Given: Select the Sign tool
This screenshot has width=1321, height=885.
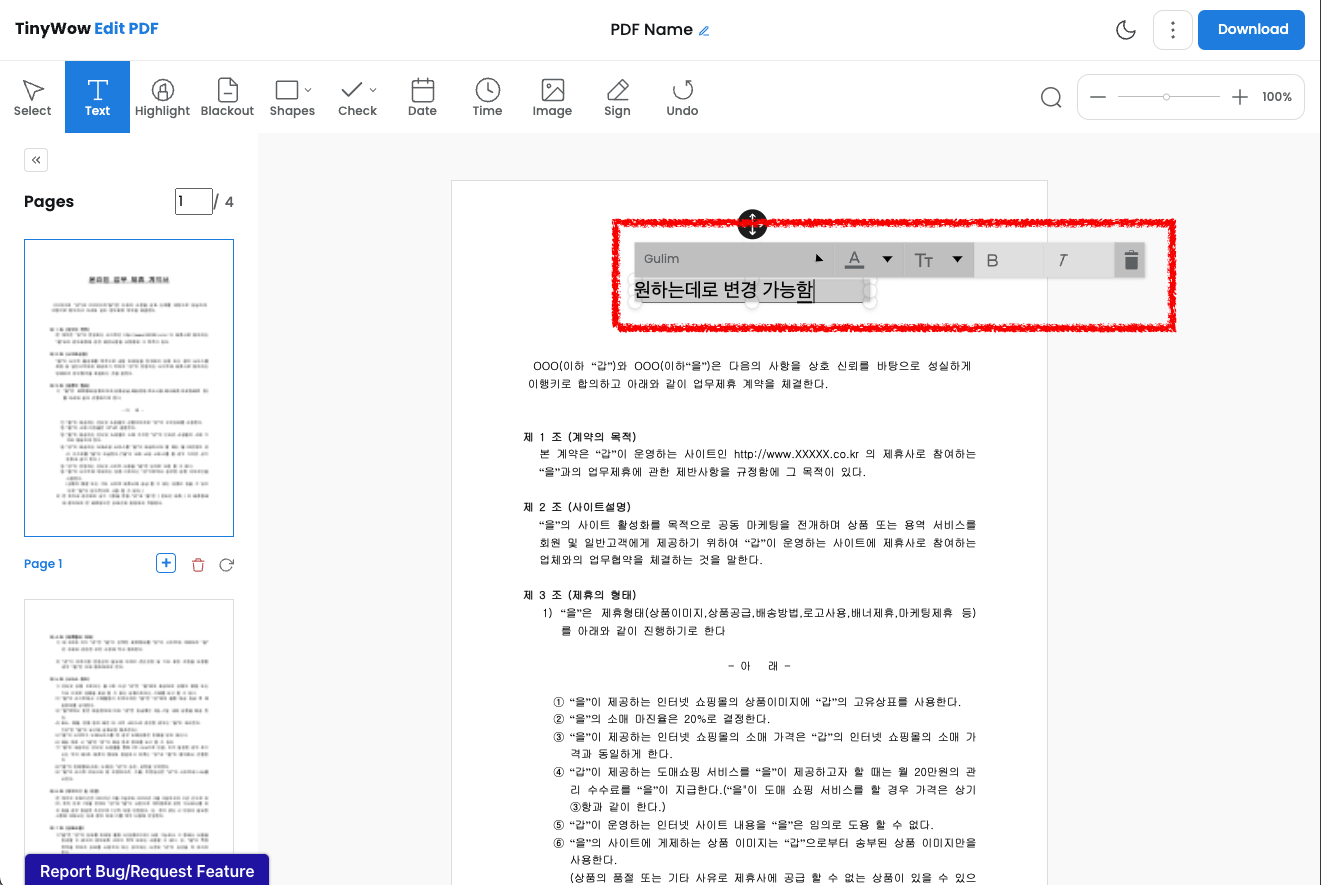Looking at the screenshot, I should coord(617,97).
